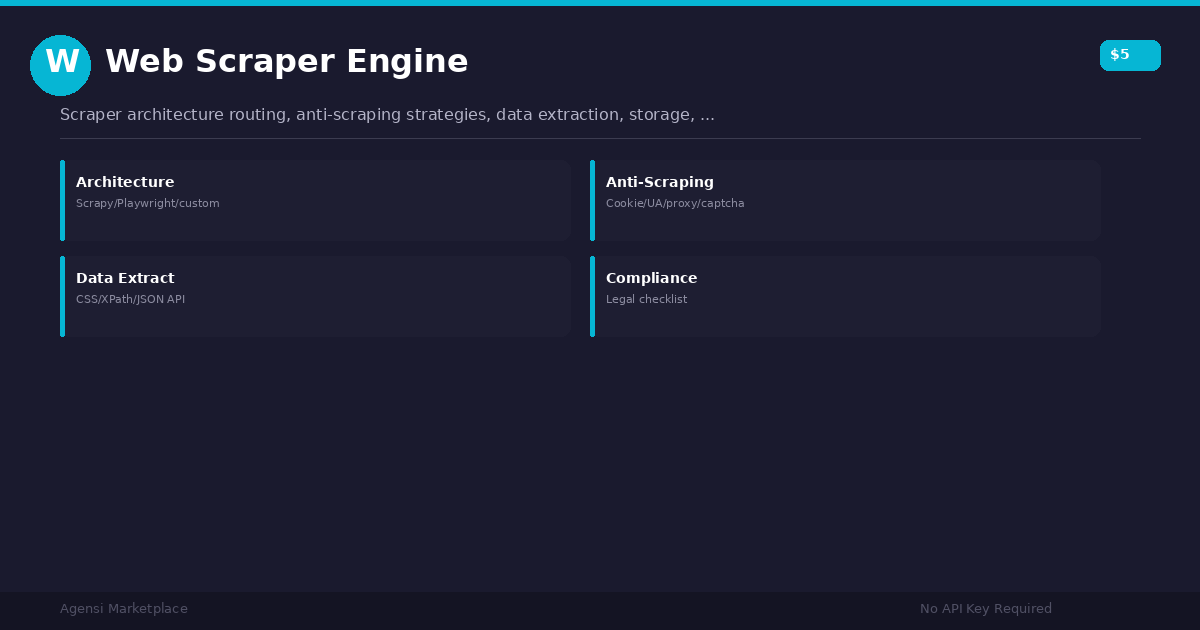Open the Anti-Scraping card
The width and height of the screenshot is (1200, 630).
click(x=845, y=200)
